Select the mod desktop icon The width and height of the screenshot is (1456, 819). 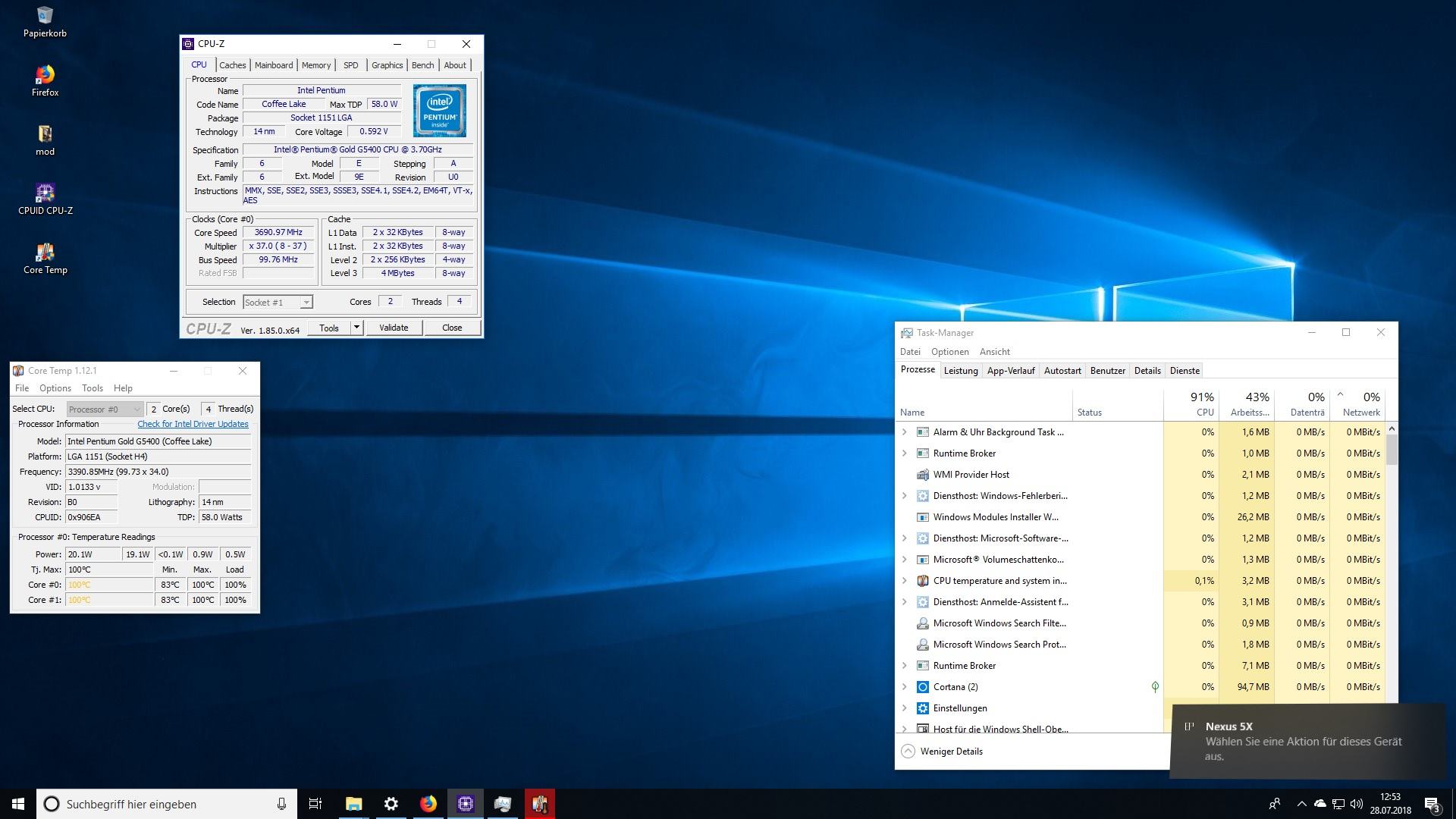coord(45,140)
